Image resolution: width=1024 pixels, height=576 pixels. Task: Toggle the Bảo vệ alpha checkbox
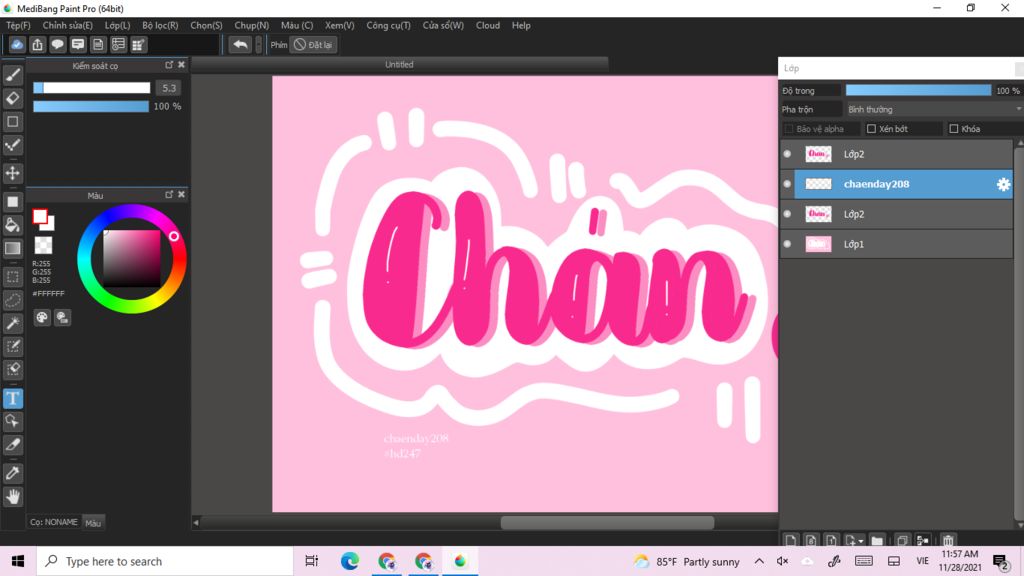point(789,129)
